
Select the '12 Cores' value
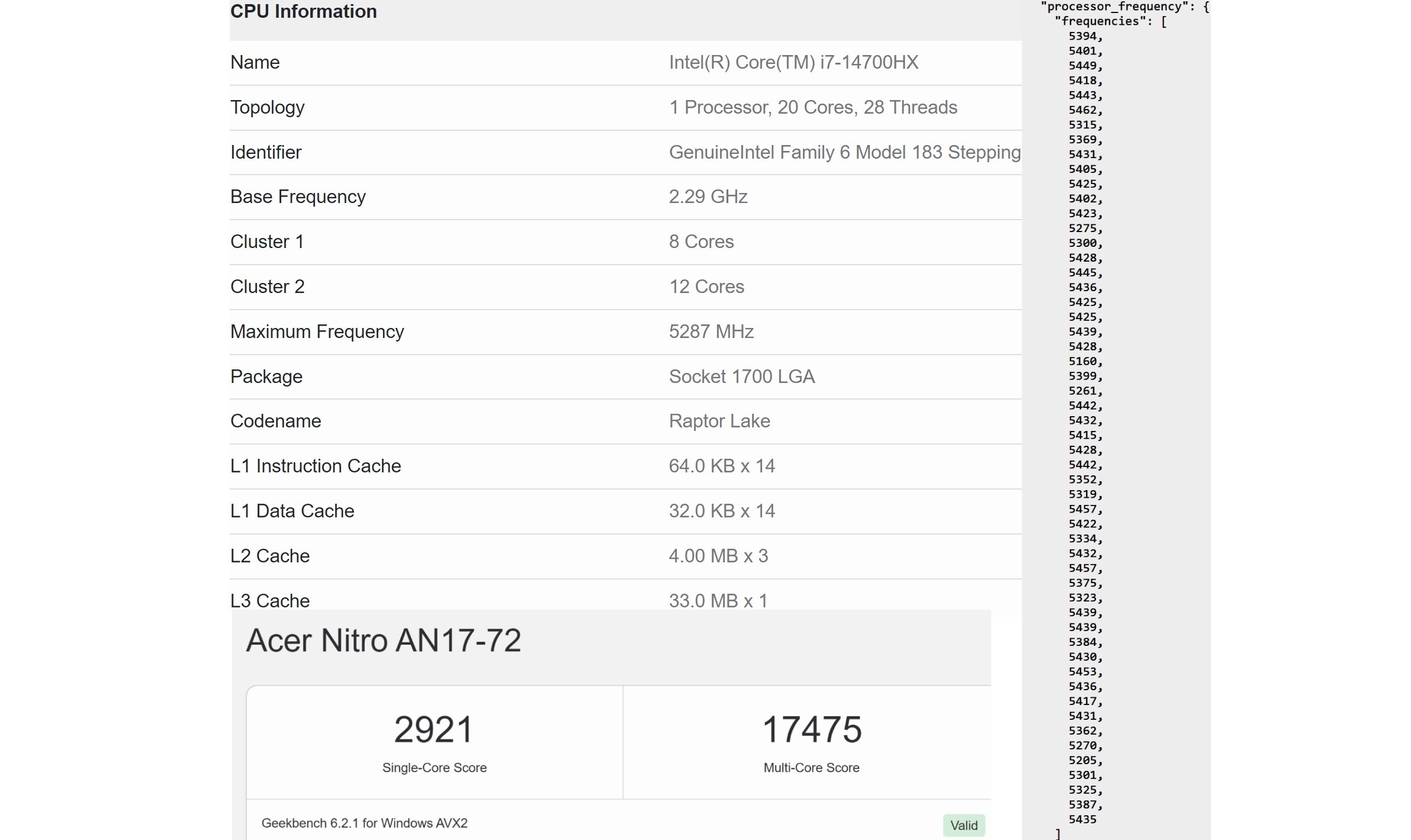pyautogui.click(x=706, y=287)
